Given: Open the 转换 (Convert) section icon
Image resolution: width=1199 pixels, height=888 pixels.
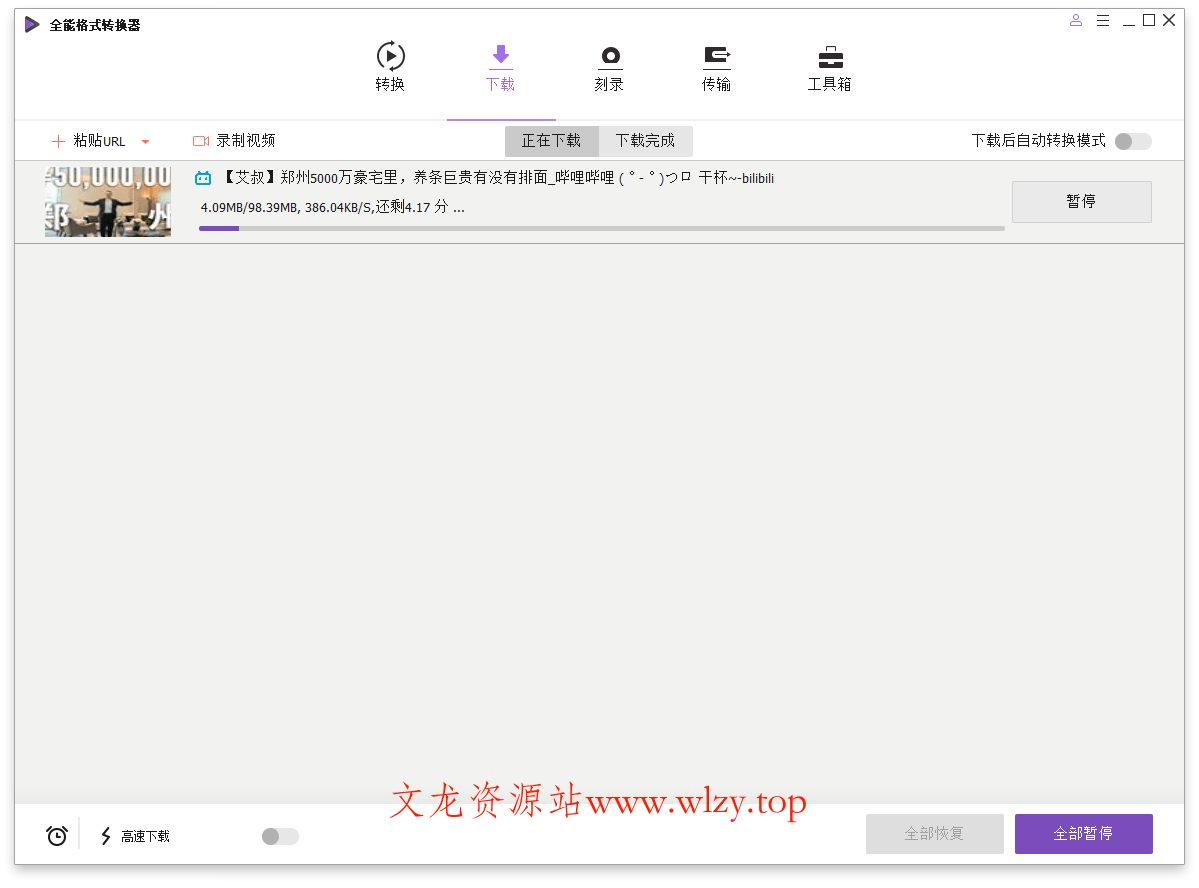Looking at the screenshot, I should point(390,56).
